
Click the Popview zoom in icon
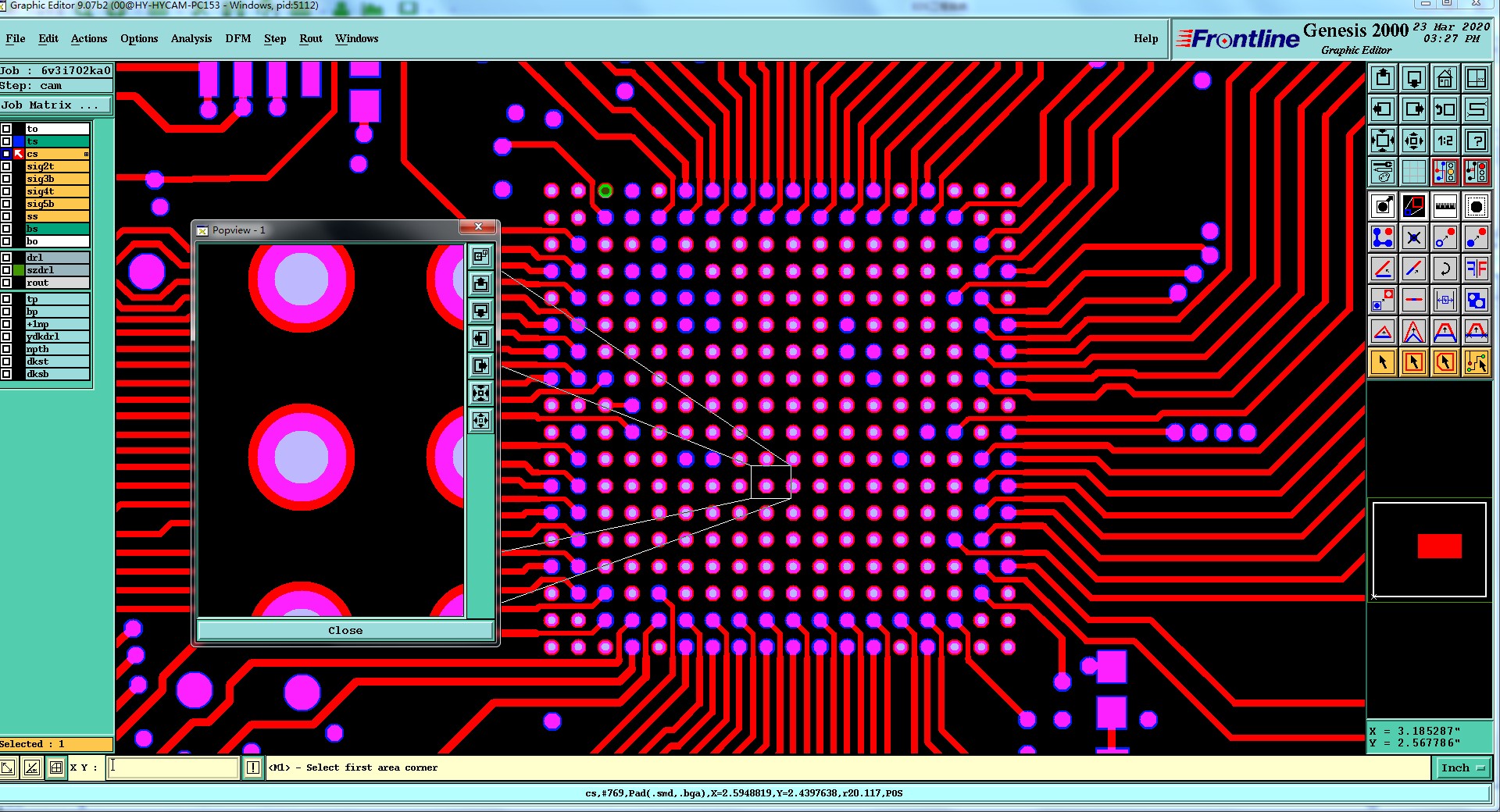pos(481,393)
